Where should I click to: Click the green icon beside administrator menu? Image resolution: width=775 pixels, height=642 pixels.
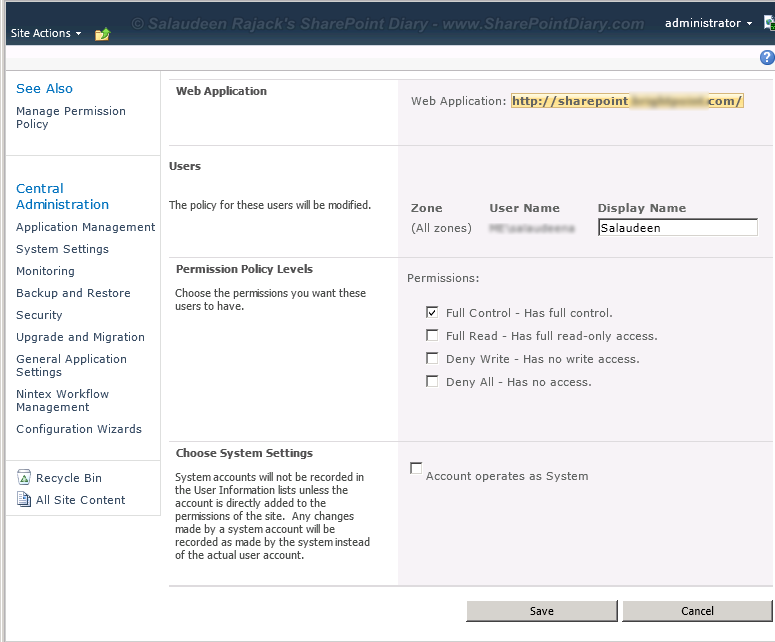point(769,22)
